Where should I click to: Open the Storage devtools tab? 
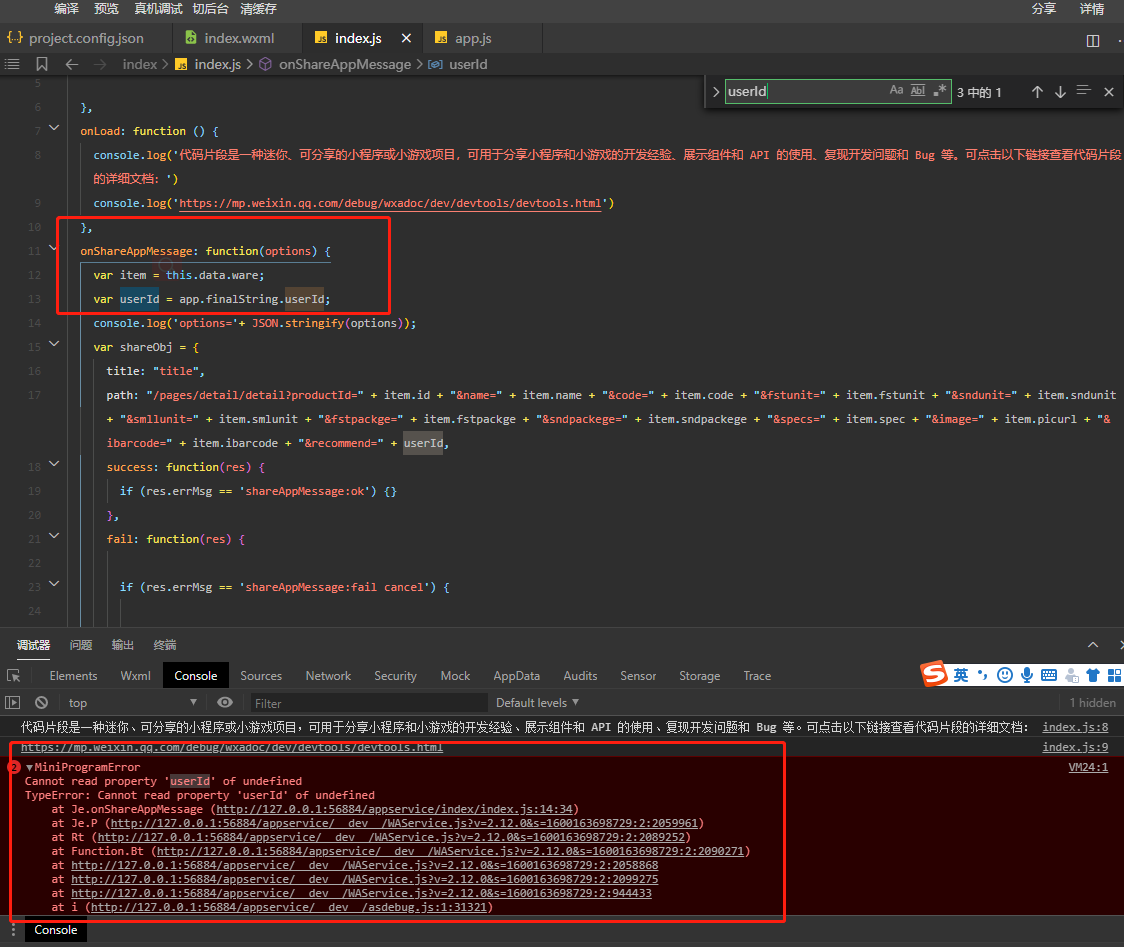coord(700,675)
